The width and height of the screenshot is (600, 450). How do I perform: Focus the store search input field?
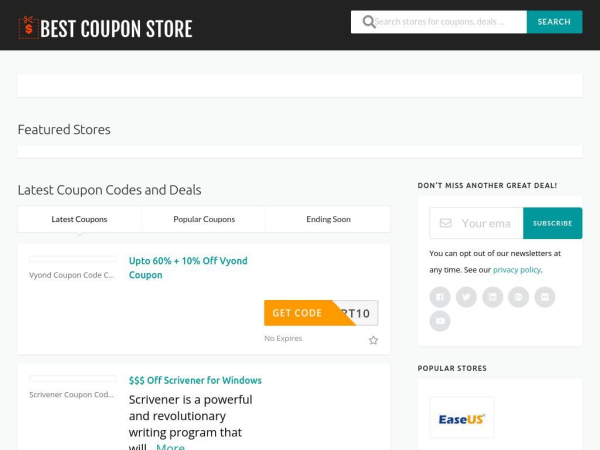(x=439, y=22)
